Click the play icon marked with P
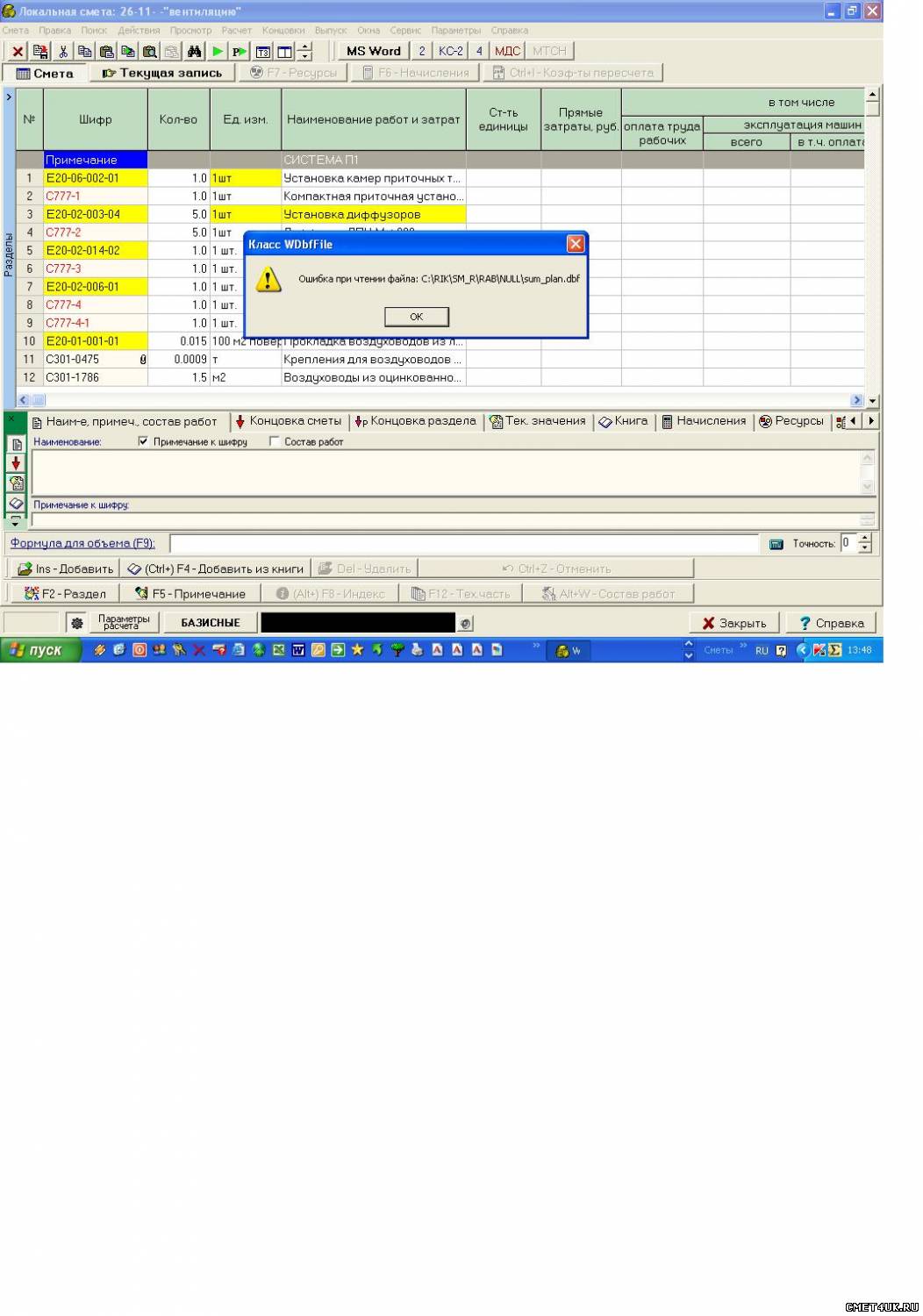923x1316 pixels. [239, 52]
